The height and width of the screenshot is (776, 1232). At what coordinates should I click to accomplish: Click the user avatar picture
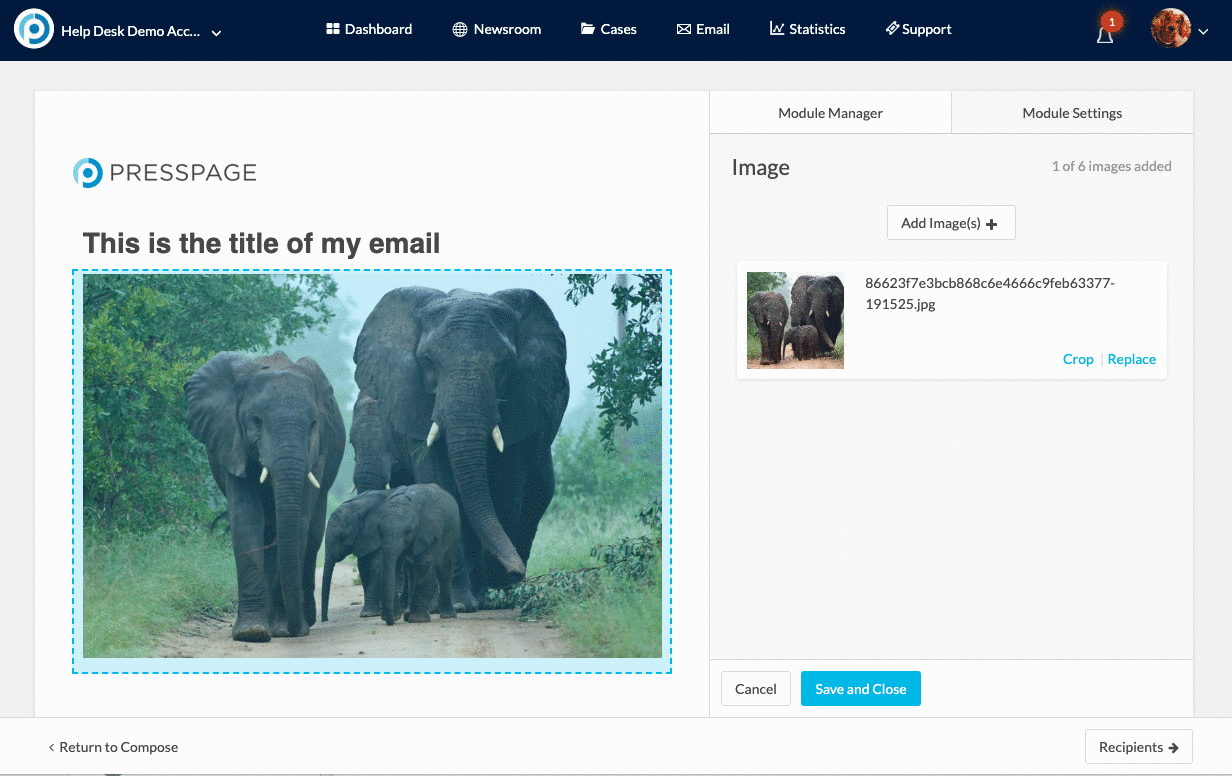tap(1171, 29)
